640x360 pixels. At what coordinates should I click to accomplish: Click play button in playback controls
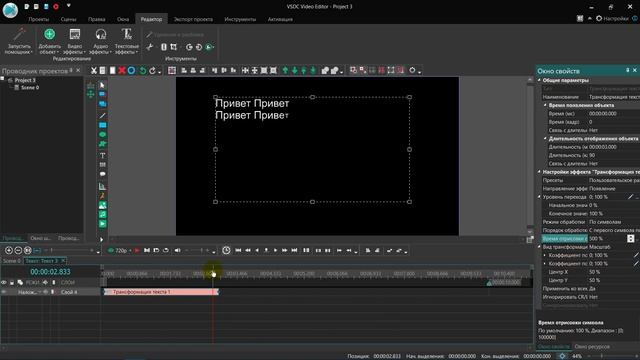pos(276,250)
